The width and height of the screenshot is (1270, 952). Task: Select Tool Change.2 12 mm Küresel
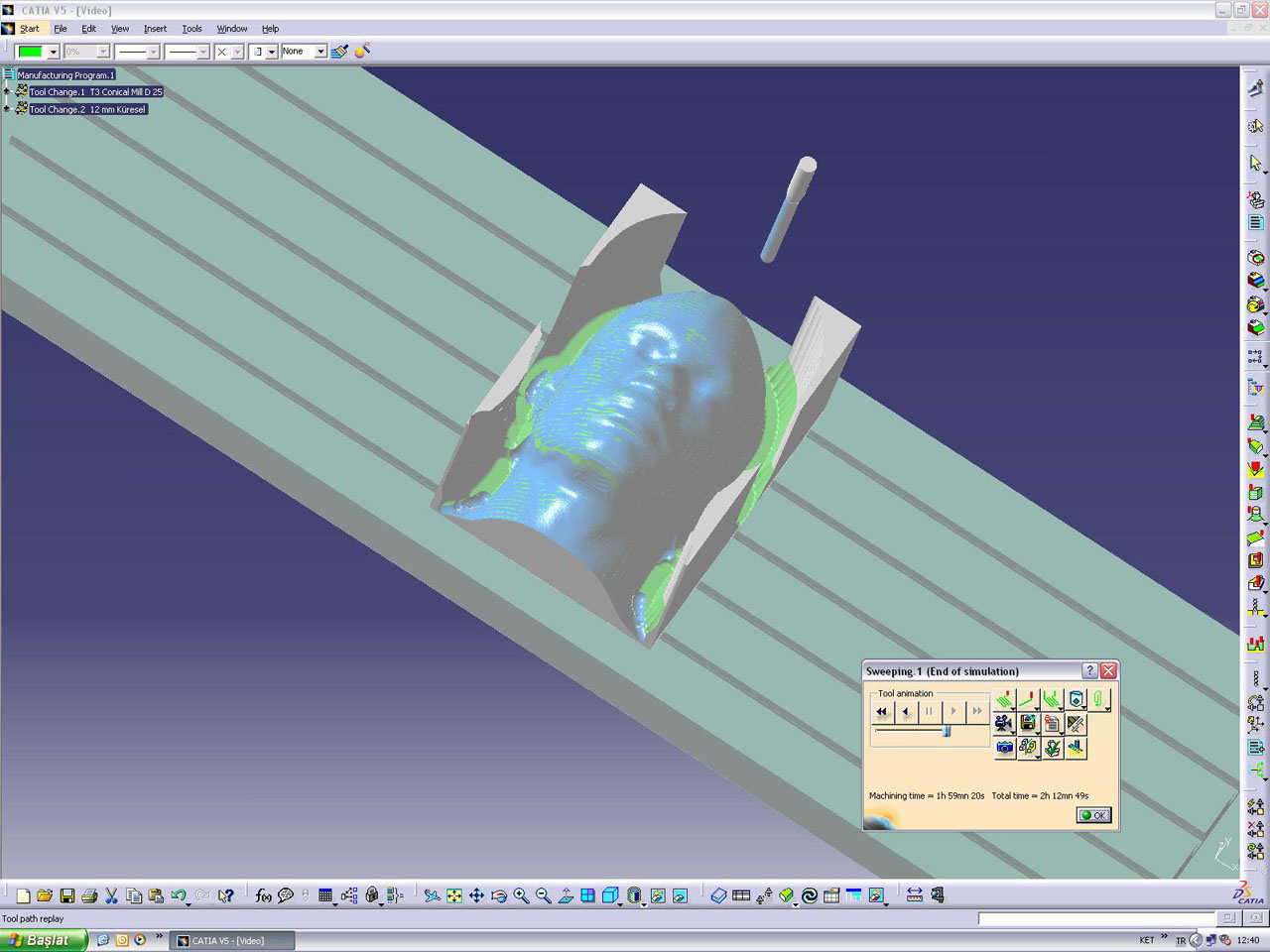pyautogui.click(x=87, y=109)
